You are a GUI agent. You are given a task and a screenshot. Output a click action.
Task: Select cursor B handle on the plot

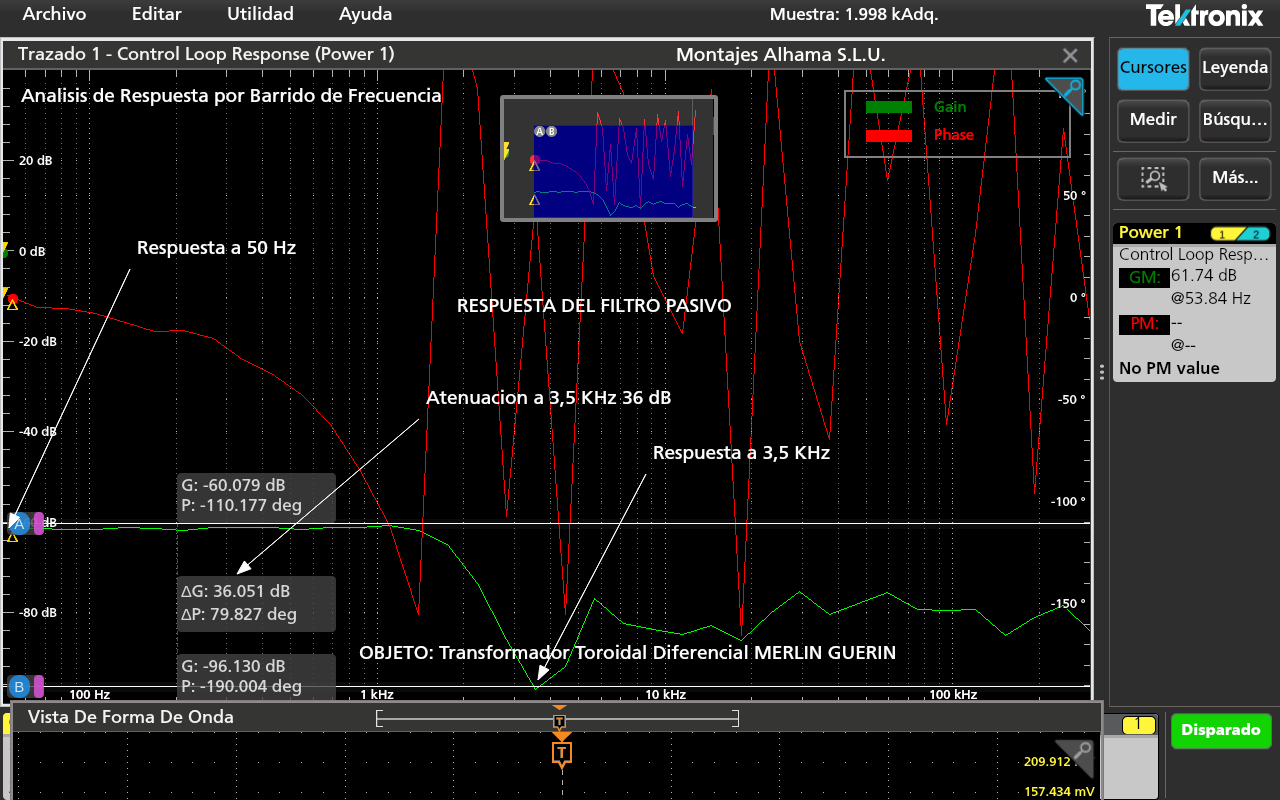click(x=19, y=686)
